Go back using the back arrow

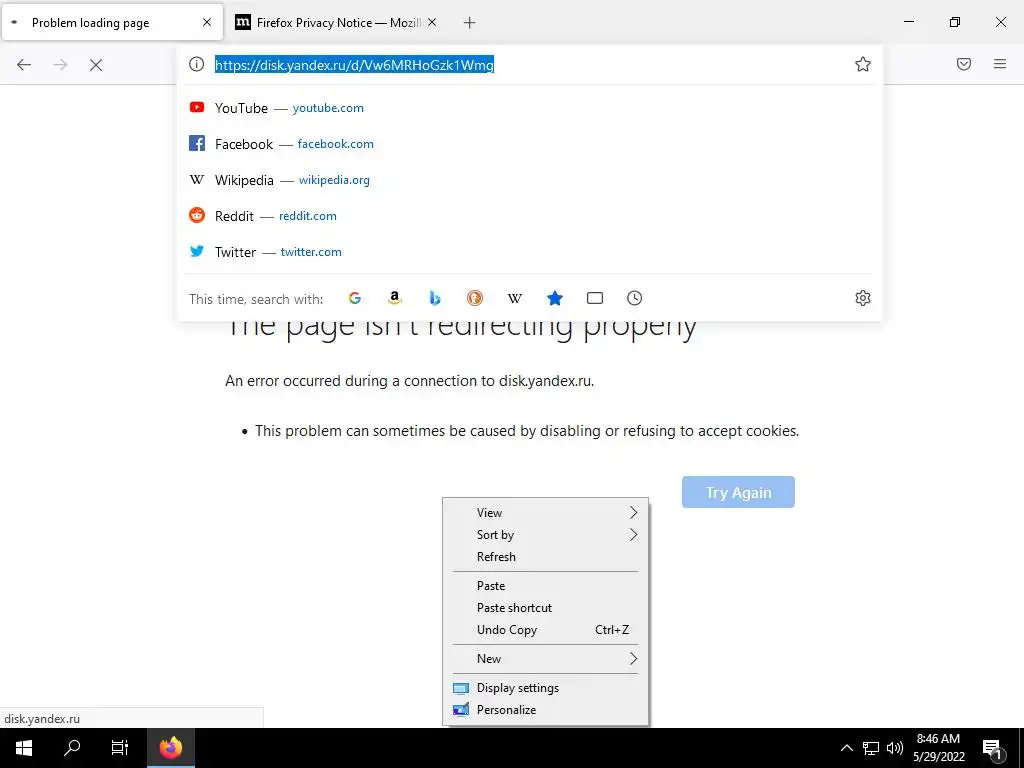[x=24, y=65]
